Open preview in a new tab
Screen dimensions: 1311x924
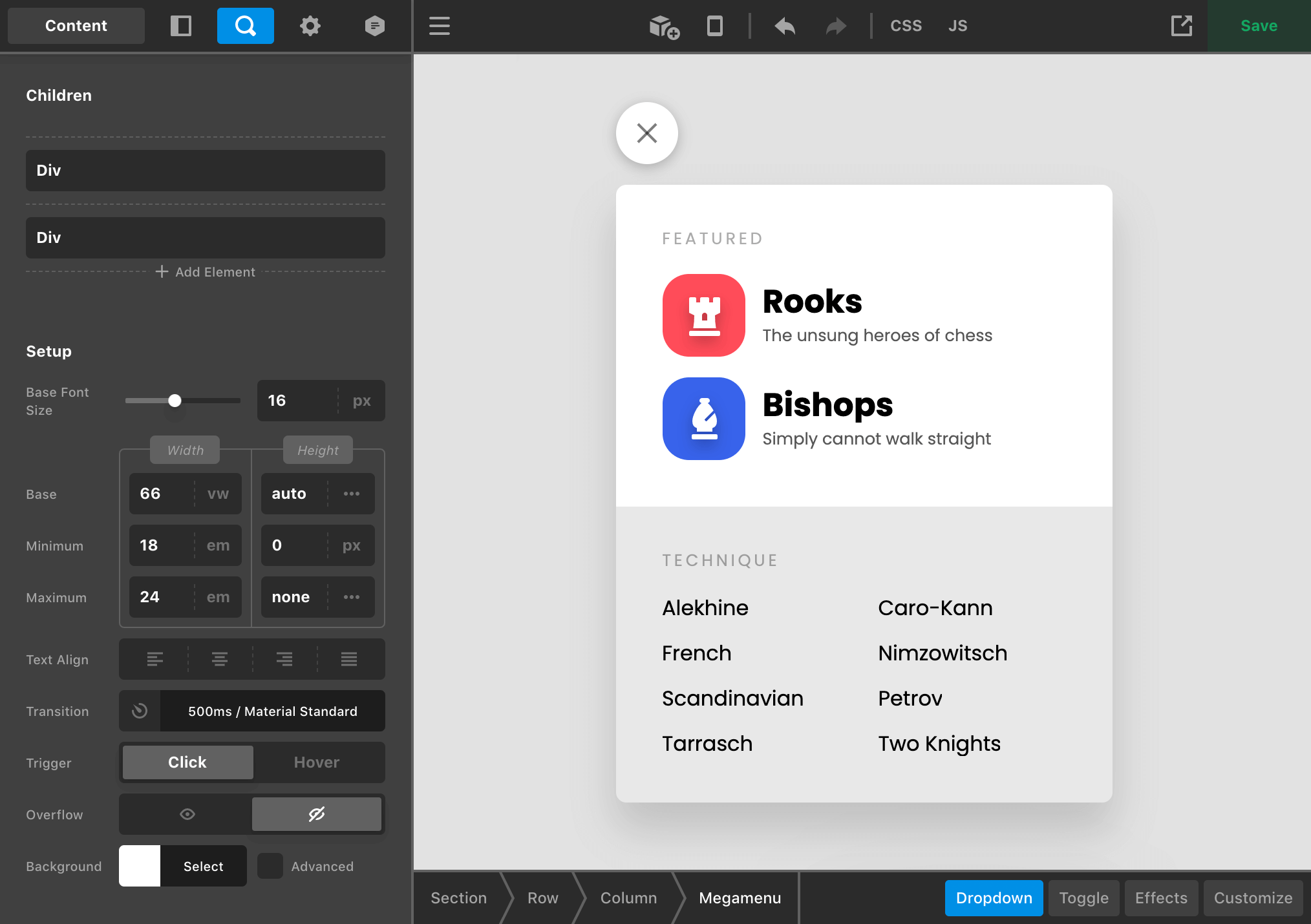point(1182,26)
